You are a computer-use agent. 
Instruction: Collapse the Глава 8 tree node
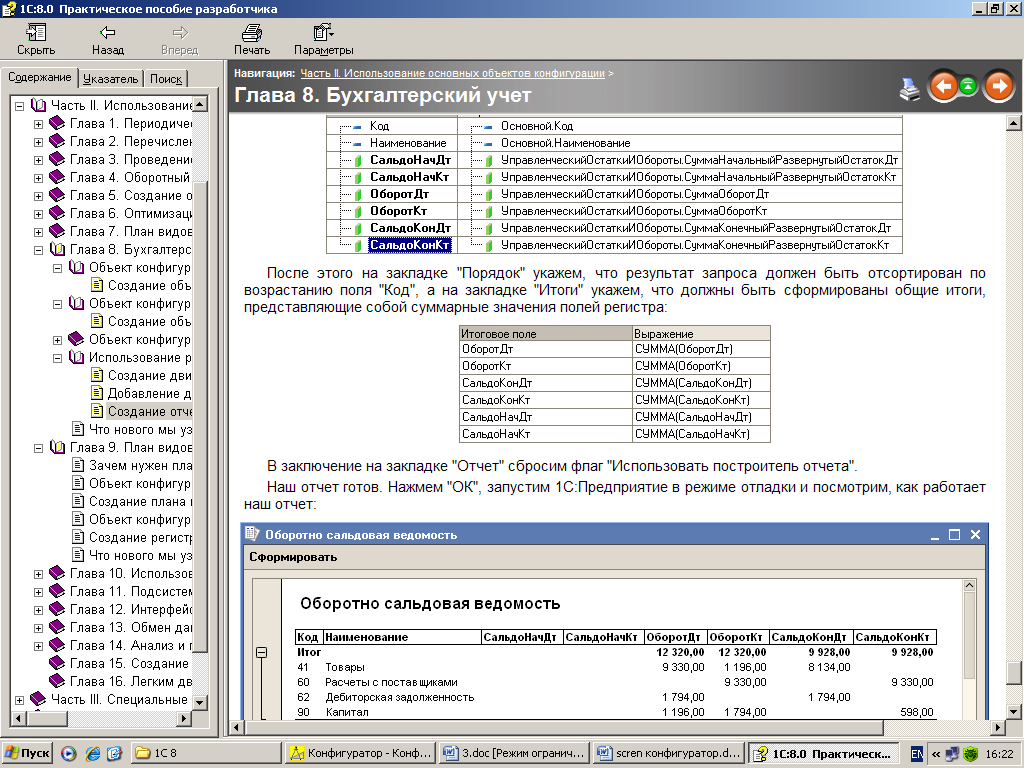(x=39, y=250)
